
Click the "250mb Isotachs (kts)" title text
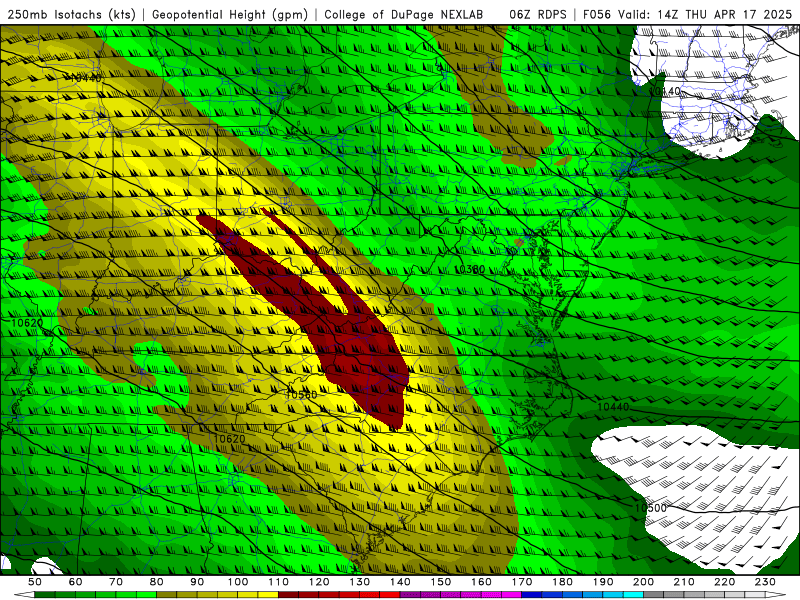[x=71, y=14]
